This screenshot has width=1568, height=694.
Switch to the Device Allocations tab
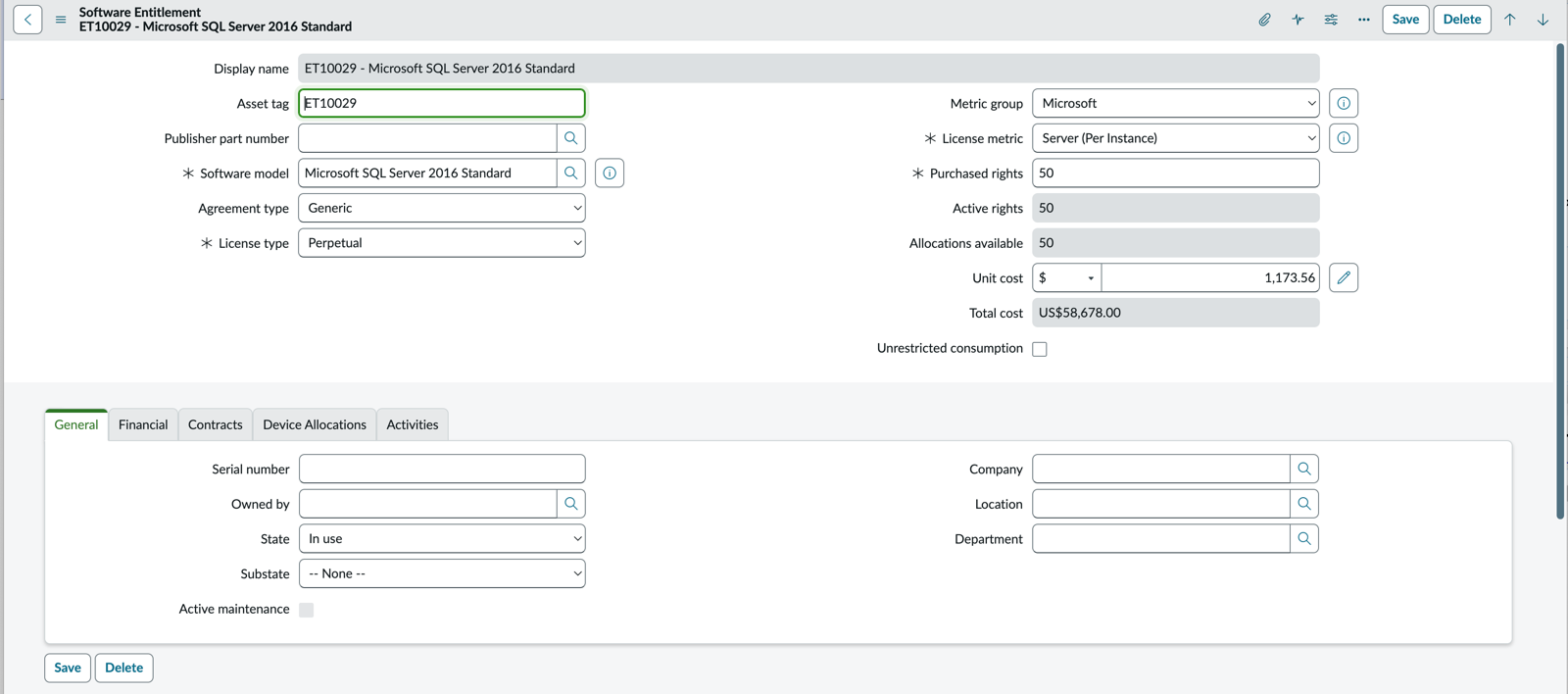[315, 424]
